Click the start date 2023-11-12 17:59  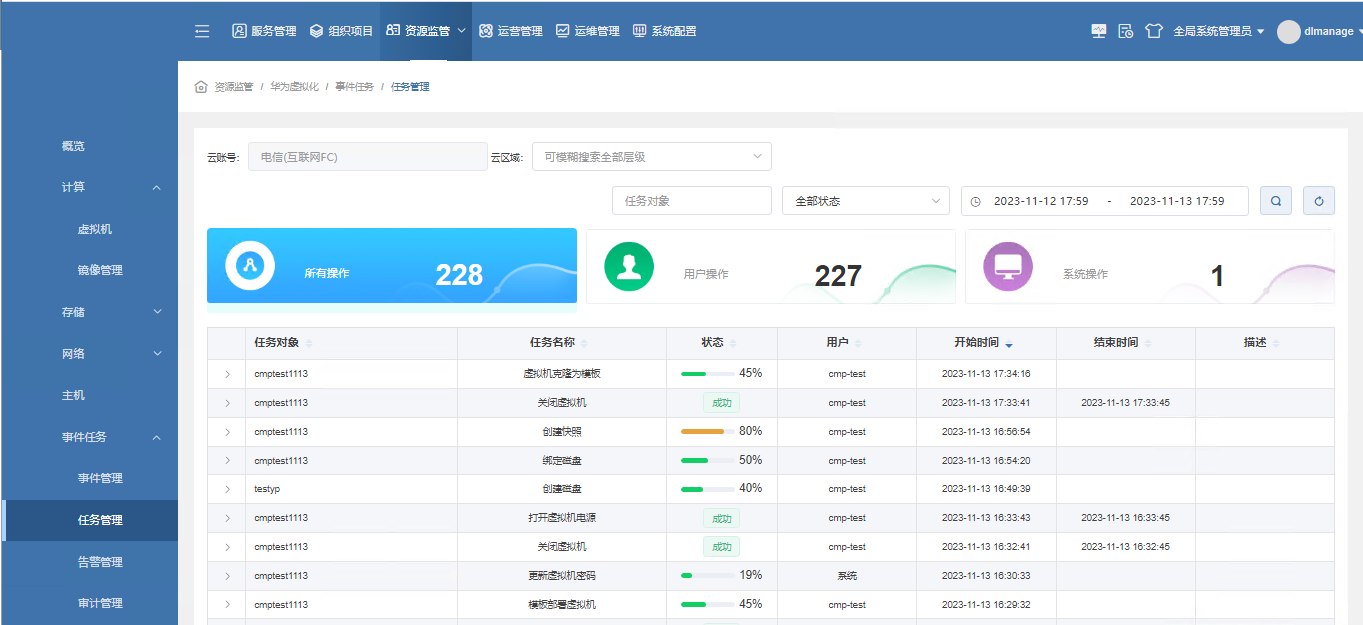(1041, 201)
